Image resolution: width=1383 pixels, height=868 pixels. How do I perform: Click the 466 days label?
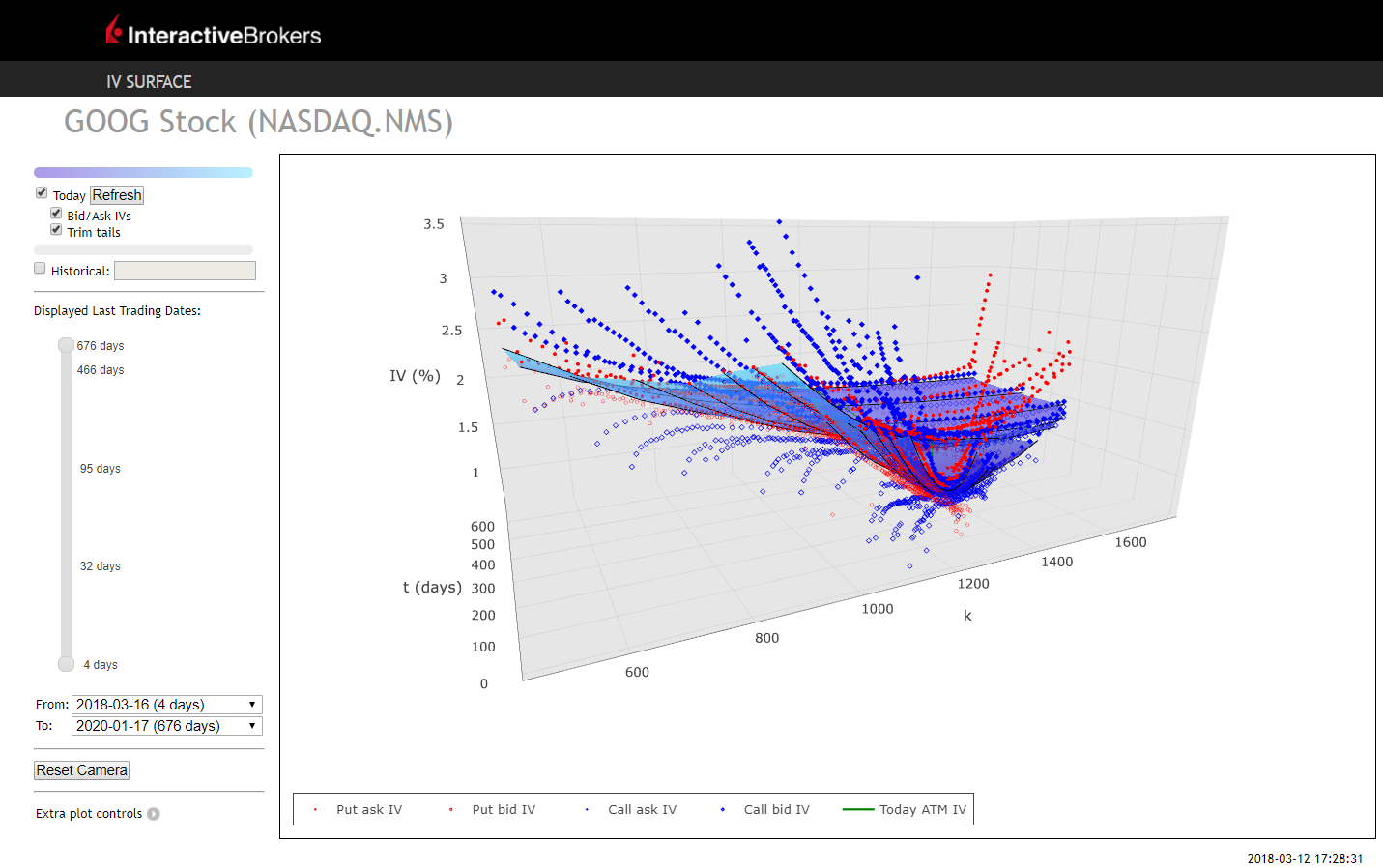[101, 370]
